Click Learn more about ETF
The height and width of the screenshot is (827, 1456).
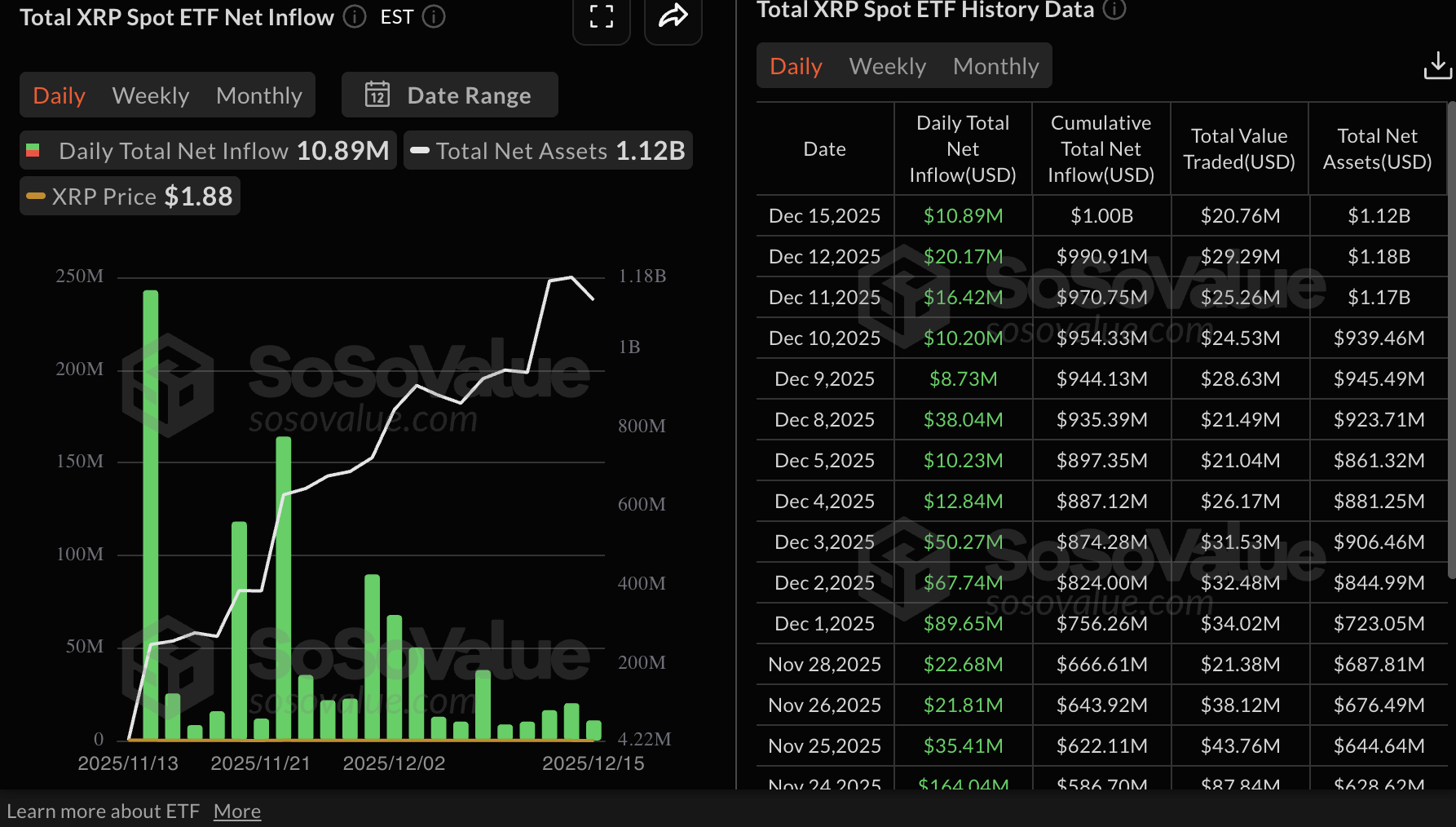pos(105,810)
